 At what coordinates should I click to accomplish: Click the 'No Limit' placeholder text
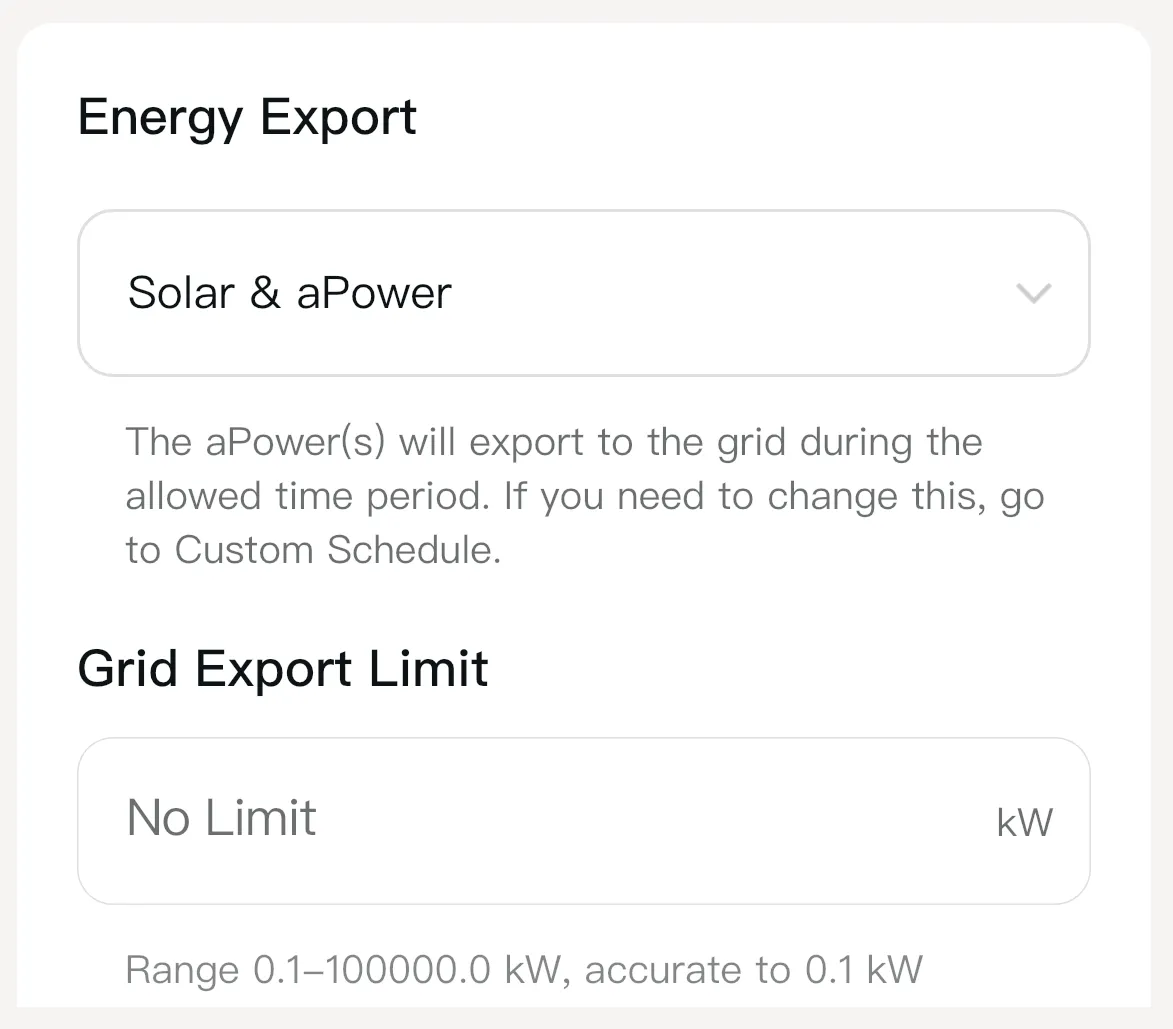221,818
